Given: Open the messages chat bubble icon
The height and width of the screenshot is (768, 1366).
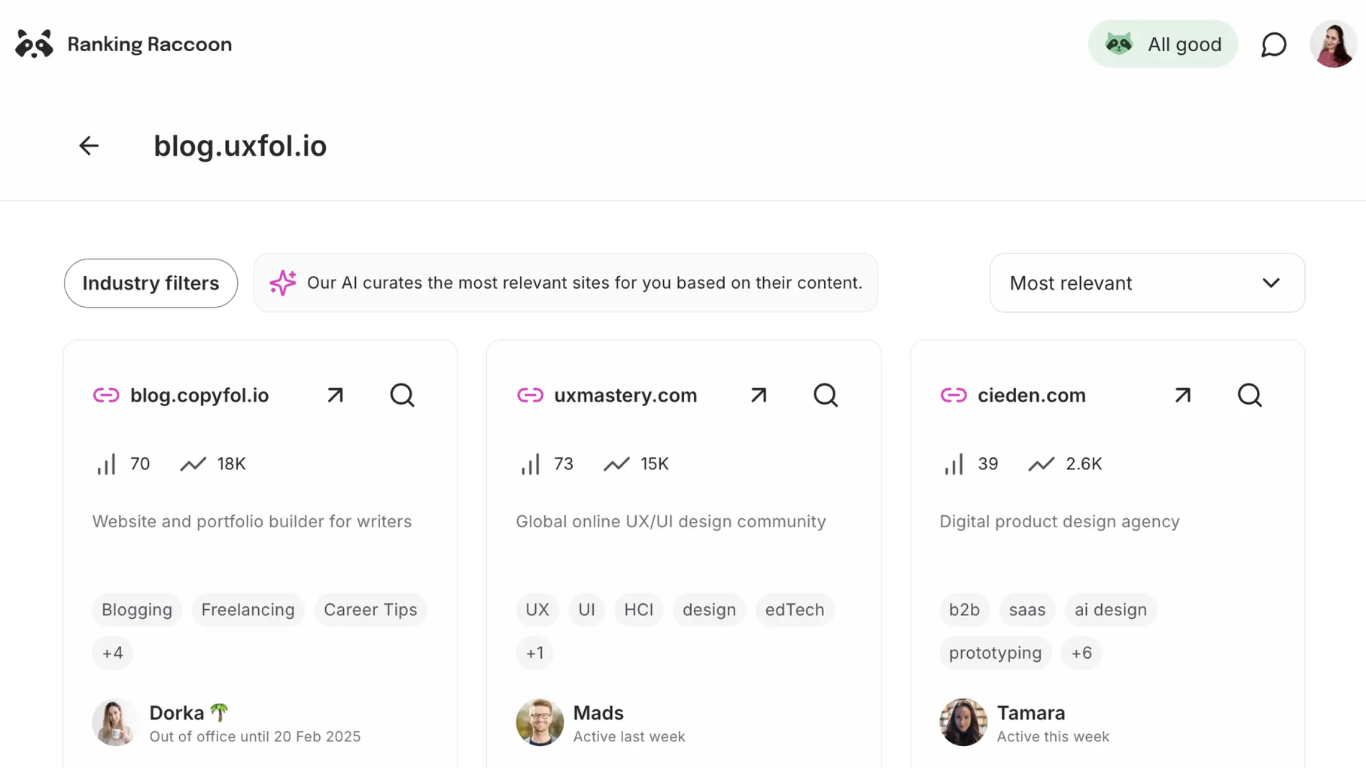Looking at the screenshot, I should (1273, 45).
